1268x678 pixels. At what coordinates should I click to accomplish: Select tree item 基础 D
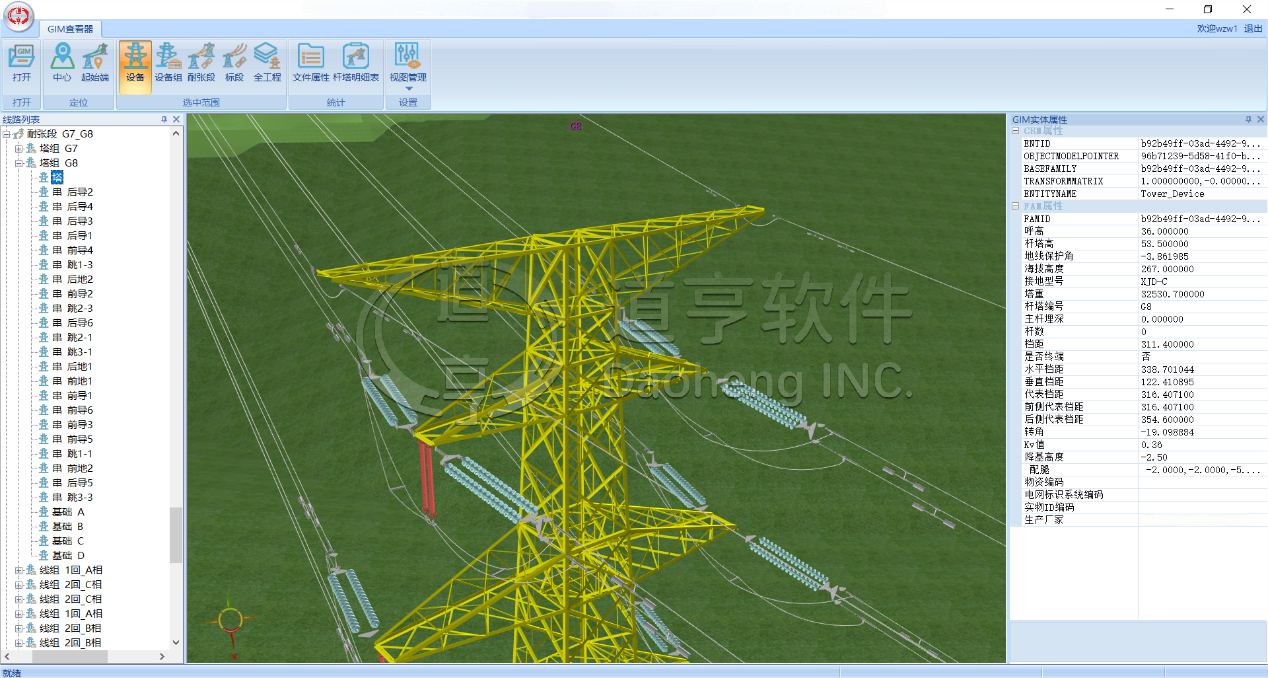point(68,555)
